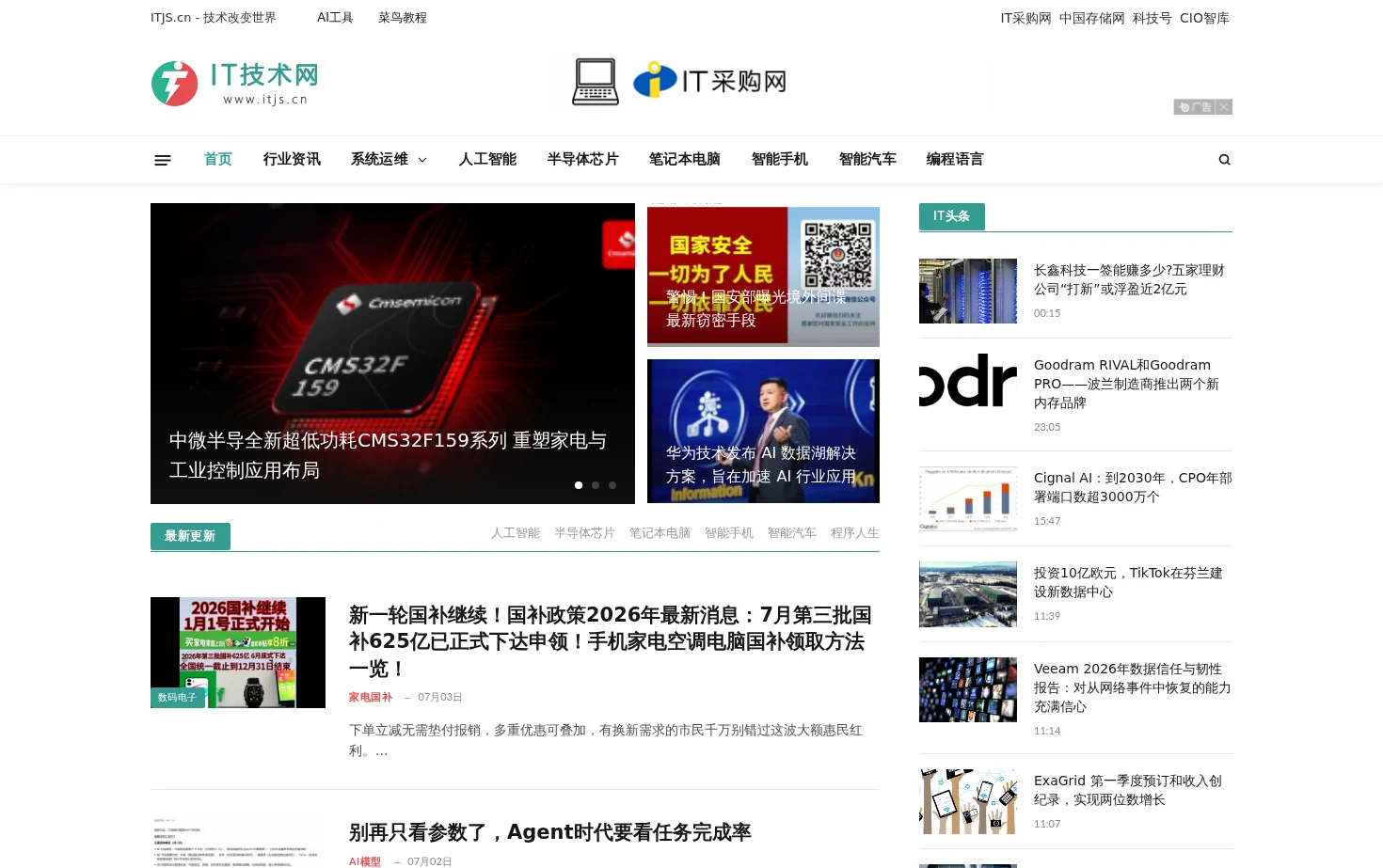Open 华为 AI 数据湖 article card
This screenshot has height=868, width=1383.
tap(763, 432)
